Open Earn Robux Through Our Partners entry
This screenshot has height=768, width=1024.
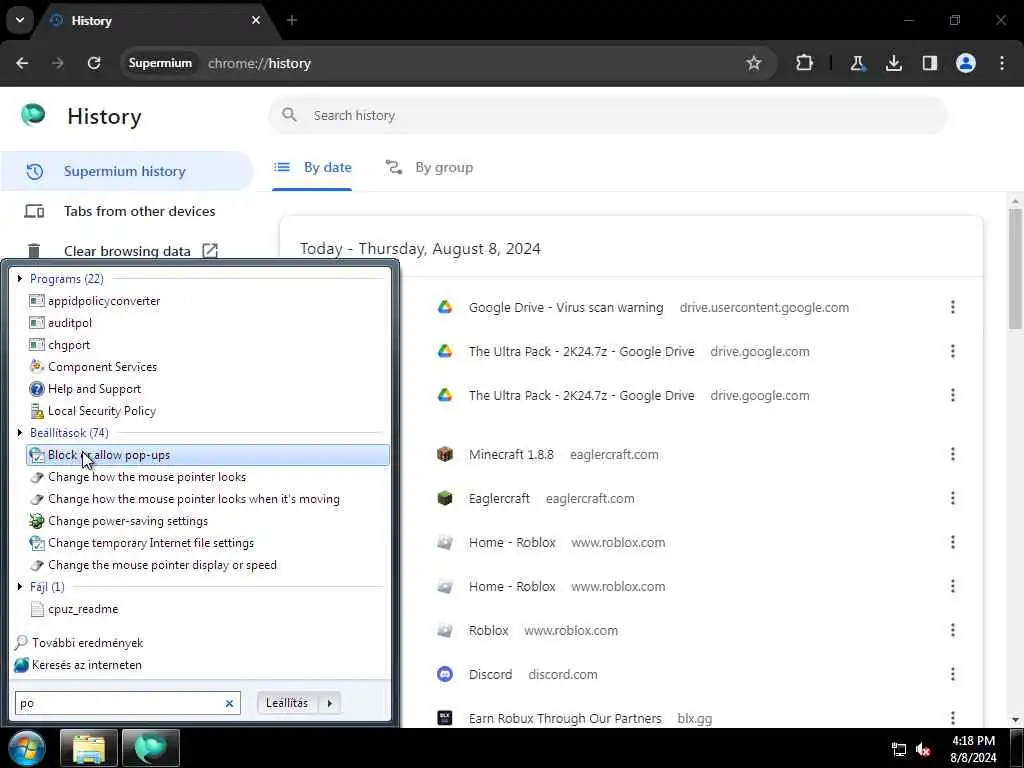[x=565, y=718]
